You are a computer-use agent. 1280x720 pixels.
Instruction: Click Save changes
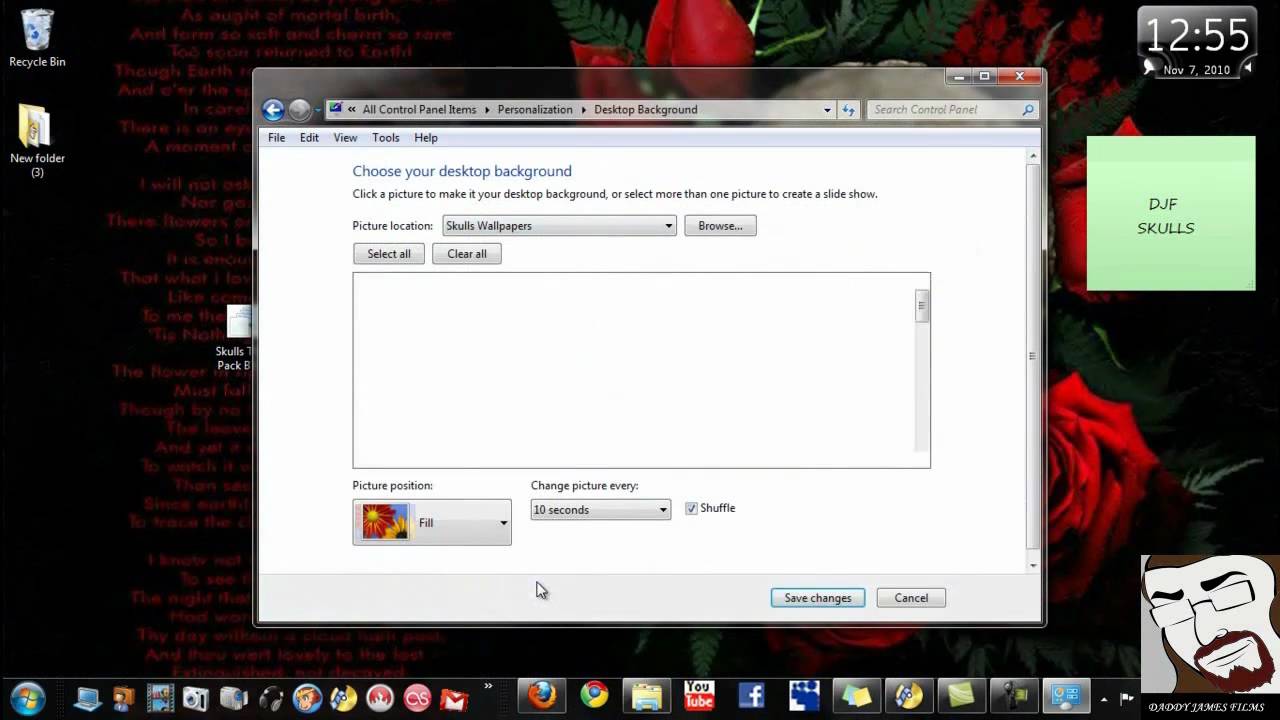[x=818, y=598]
